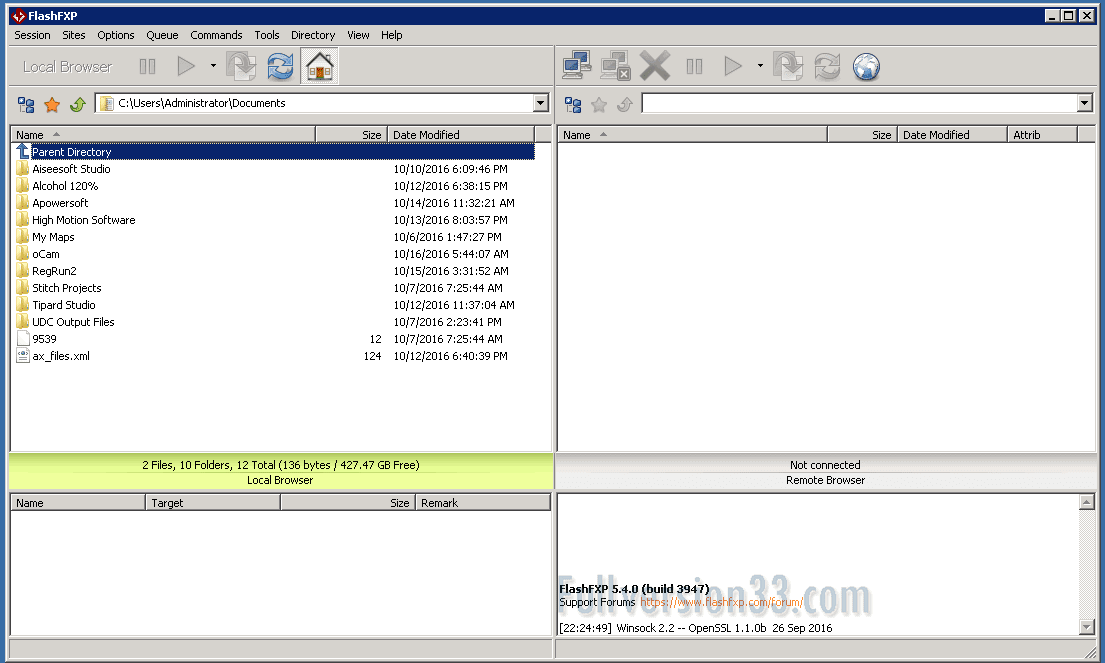The width and height of the screenshot is (1105, 663).
Task: Select the oCam folder
Action: pos(275,254)
